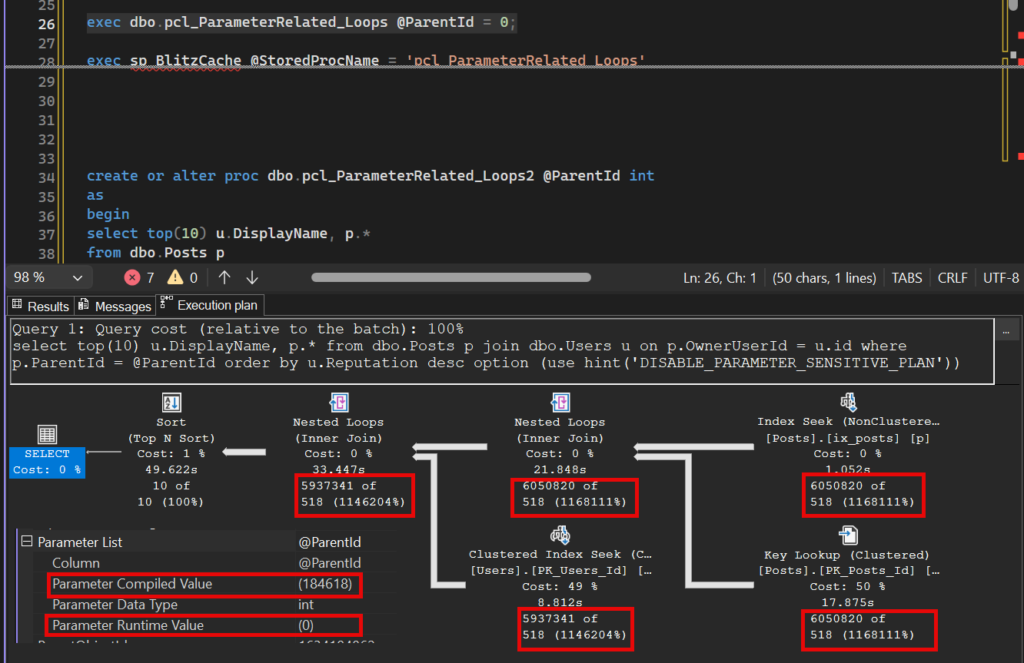Click the SELECT operator icon in plan
This screenshot has width=1024, height=663.
pyautogui.click(x=47, y=434)
